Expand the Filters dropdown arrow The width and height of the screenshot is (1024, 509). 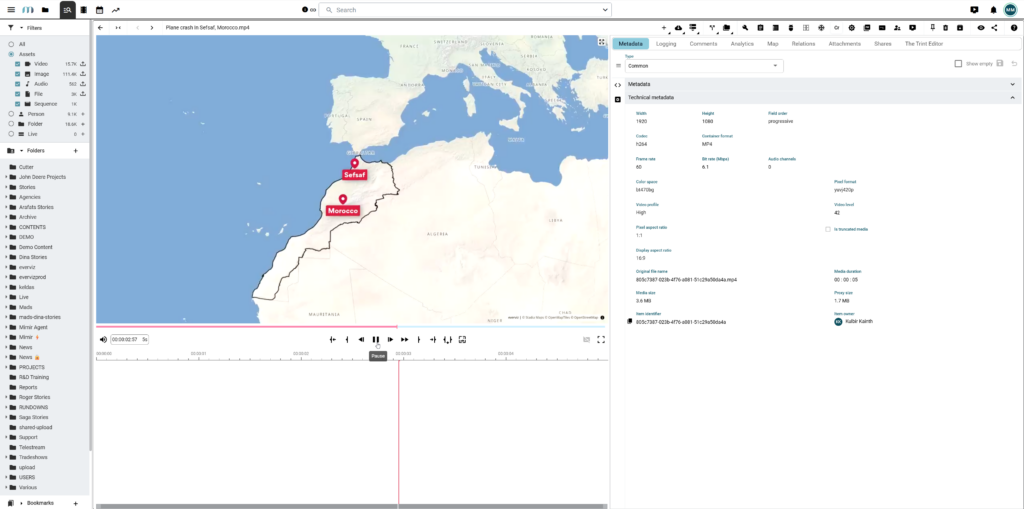22,28
